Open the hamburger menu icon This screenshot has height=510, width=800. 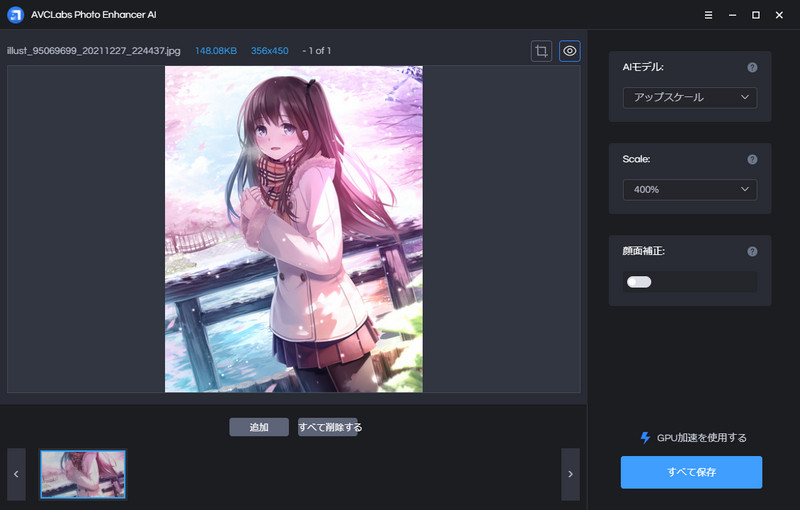click(x=708, y=15)
